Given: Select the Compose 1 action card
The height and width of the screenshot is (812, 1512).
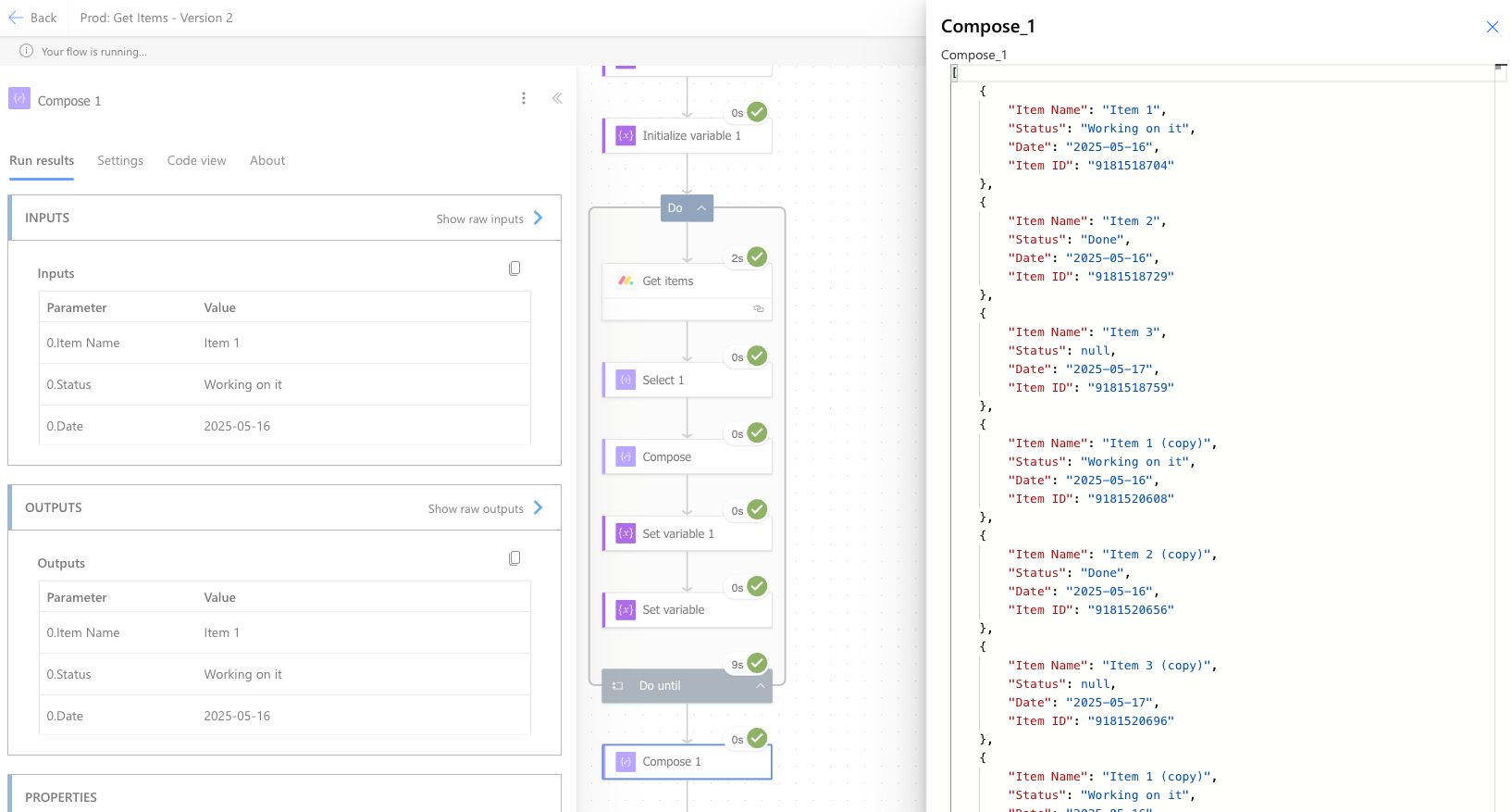Looking at the screenshot, I should click(688, 762).
